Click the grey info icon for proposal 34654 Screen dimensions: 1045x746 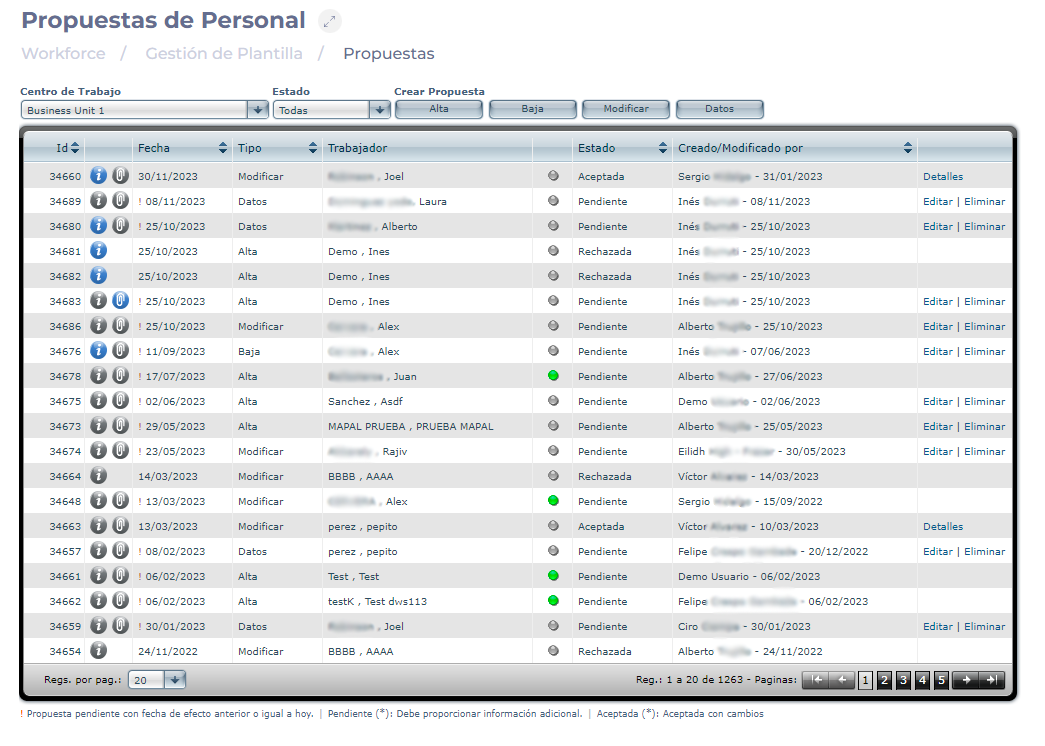tap(99, 651)
